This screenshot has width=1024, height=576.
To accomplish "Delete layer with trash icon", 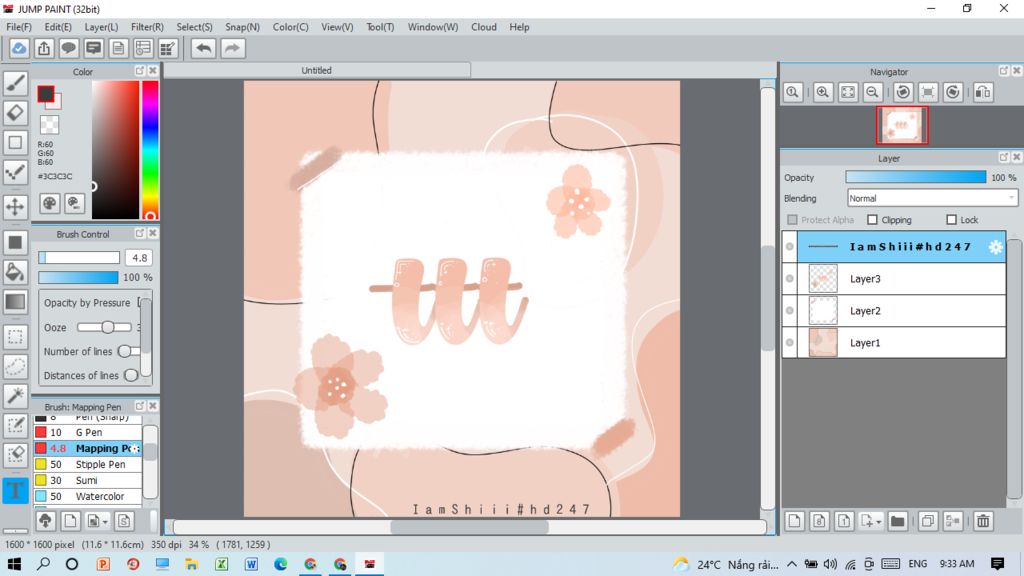I will (983, 520).
